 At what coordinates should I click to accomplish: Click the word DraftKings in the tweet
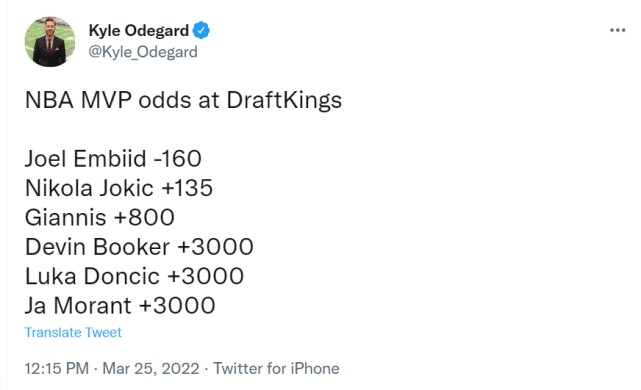coord(284,101)
